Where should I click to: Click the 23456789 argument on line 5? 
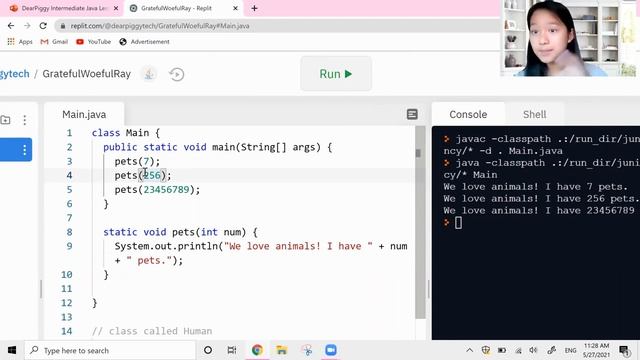click(166, 189)
